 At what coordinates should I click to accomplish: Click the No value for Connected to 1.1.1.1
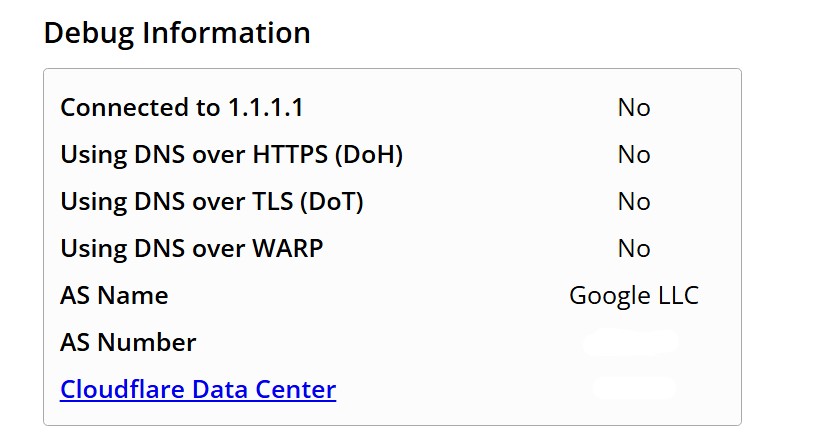(634, 108)
